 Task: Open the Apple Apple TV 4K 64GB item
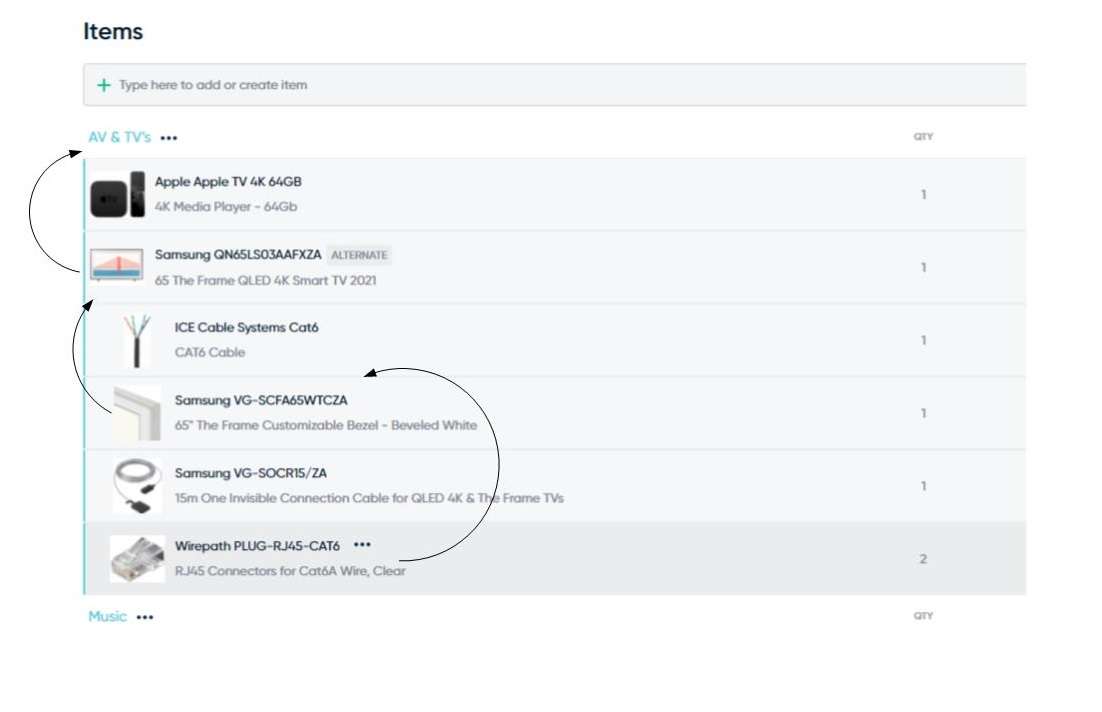coord(228,181)
